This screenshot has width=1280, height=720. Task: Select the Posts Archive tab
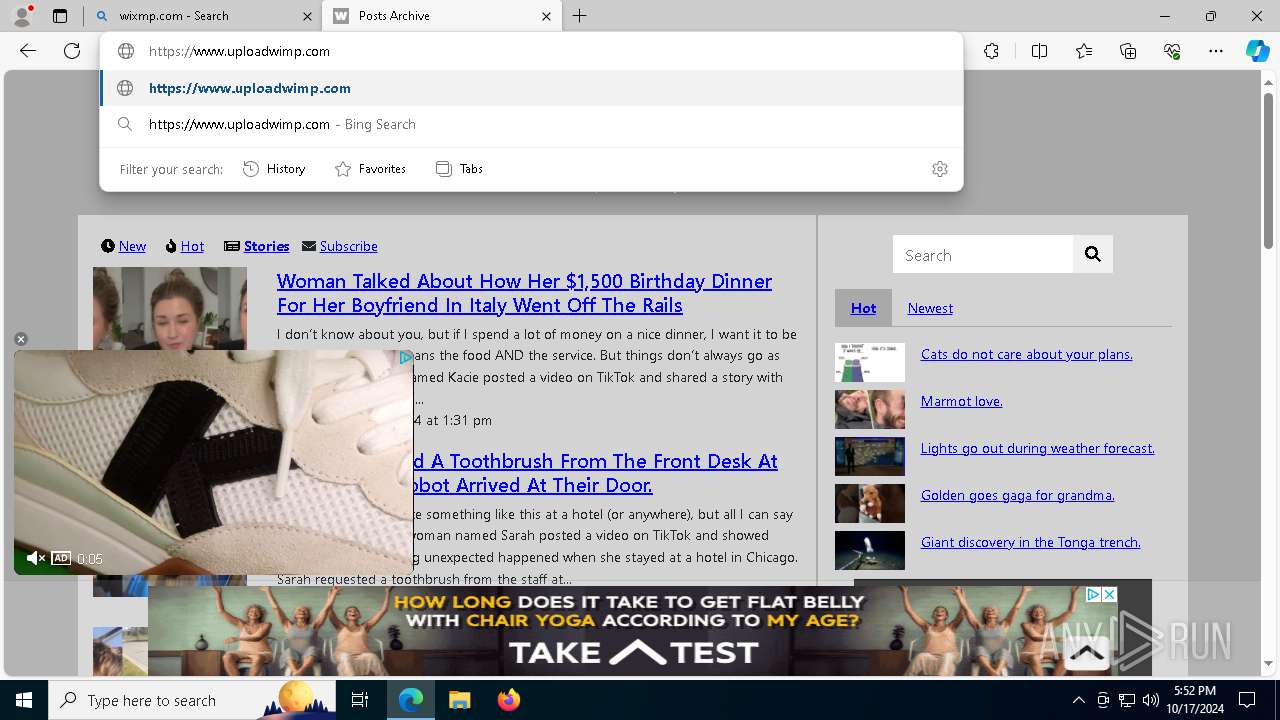[x=443, y=16]
